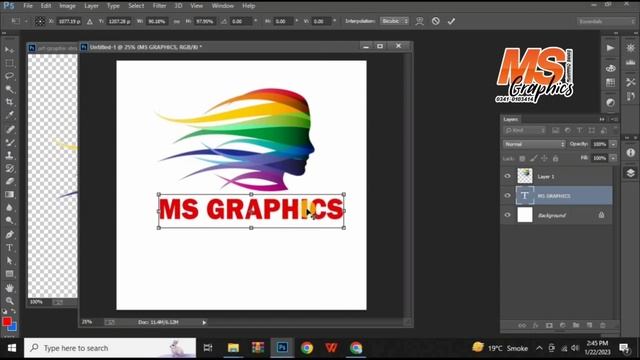Screen dimensions: 640x360
Task: Select the Move tool
Action: pos(9,50)
